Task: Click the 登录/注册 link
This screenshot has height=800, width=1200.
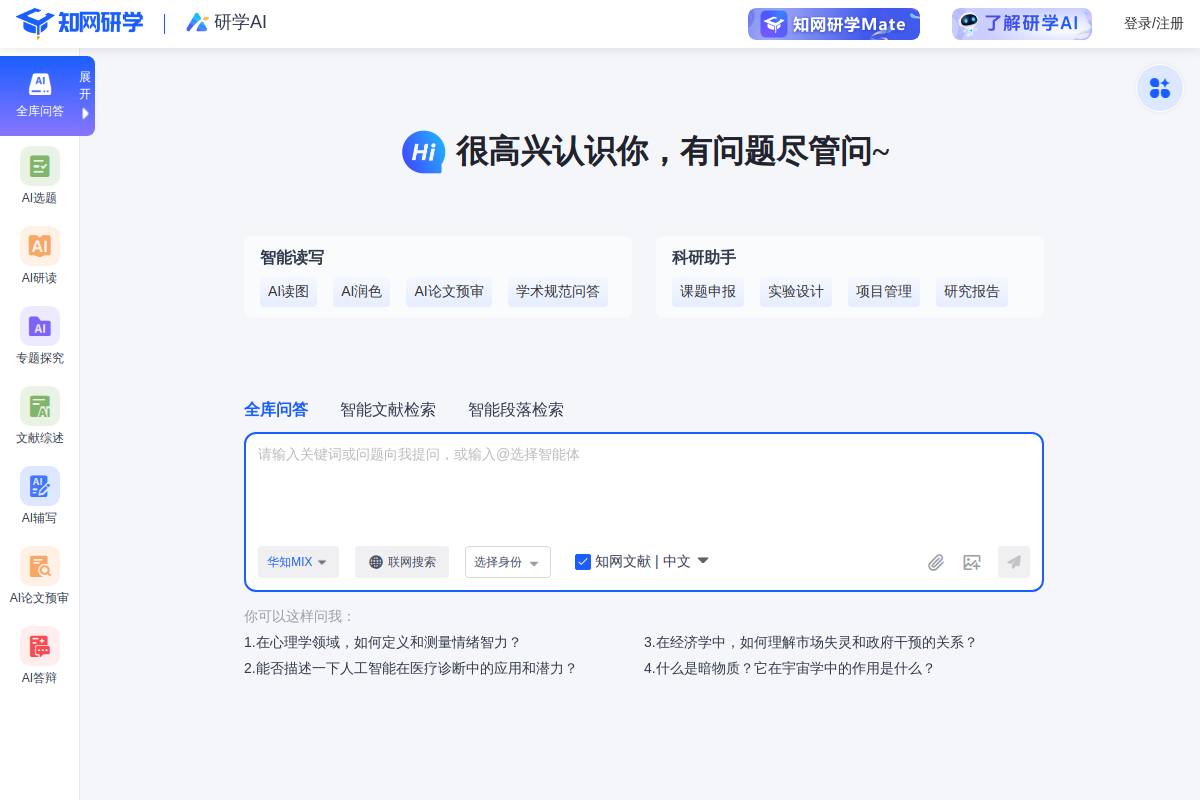Action: tap(1154, 23)
